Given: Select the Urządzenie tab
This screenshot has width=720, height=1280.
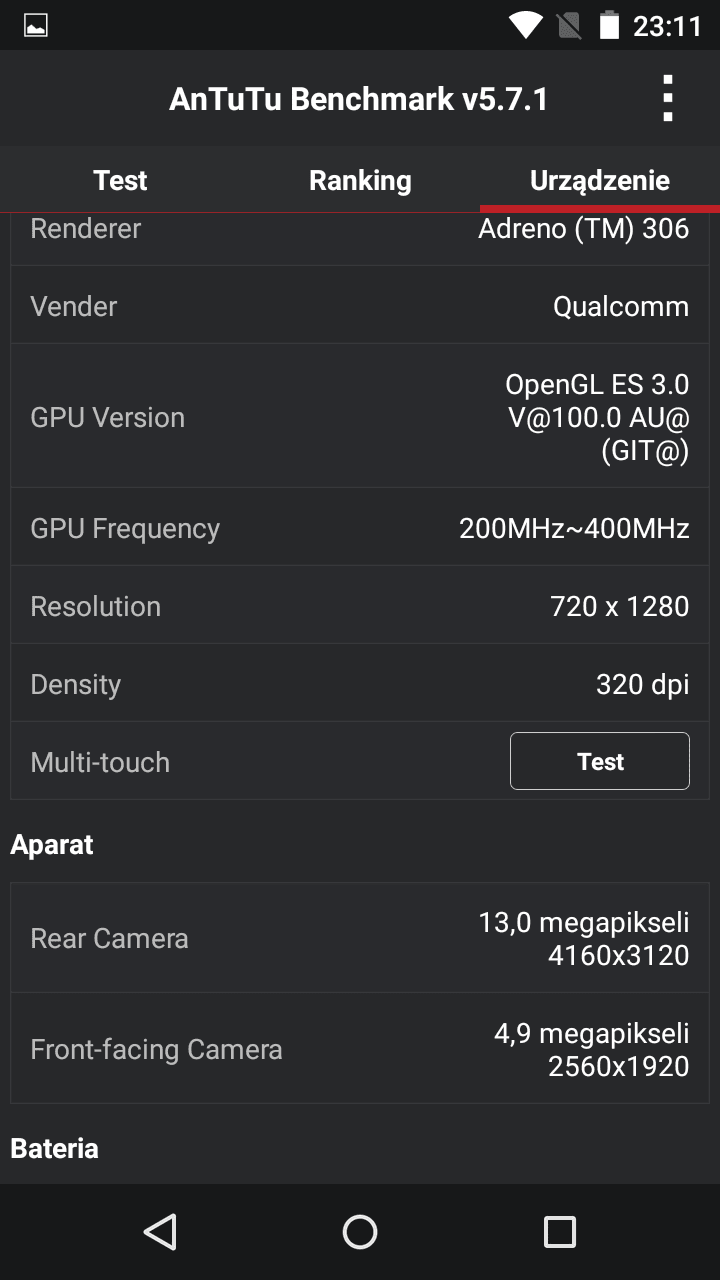Looking at the screenshot, I should coord(600,180).
